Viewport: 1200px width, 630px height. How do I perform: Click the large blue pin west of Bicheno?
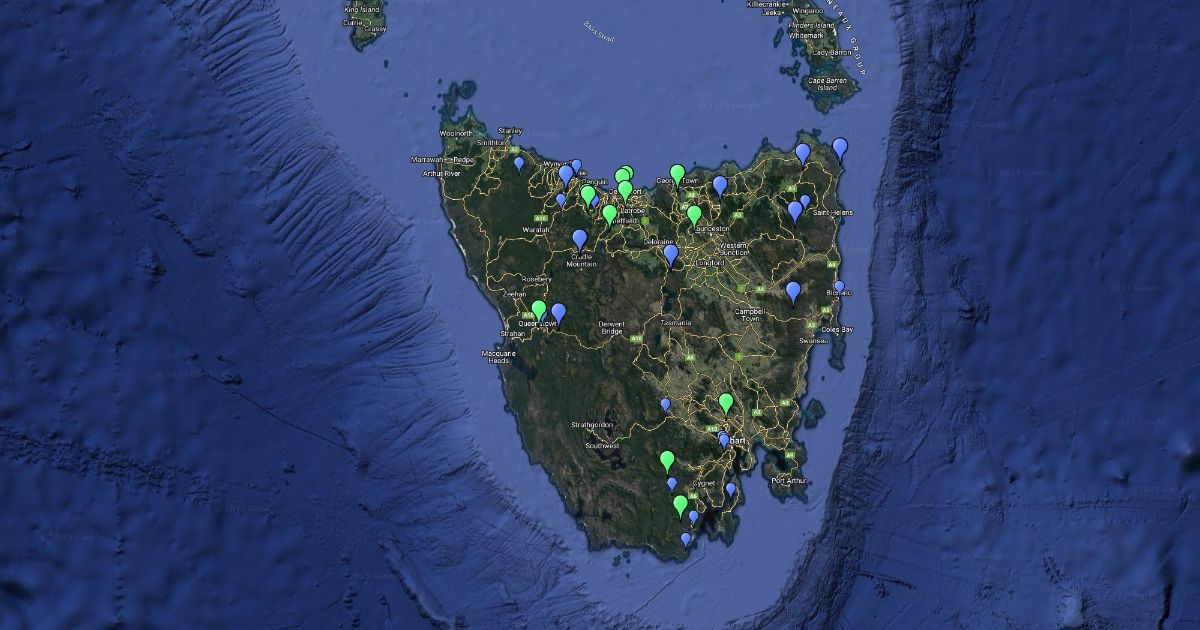point(793,292)
